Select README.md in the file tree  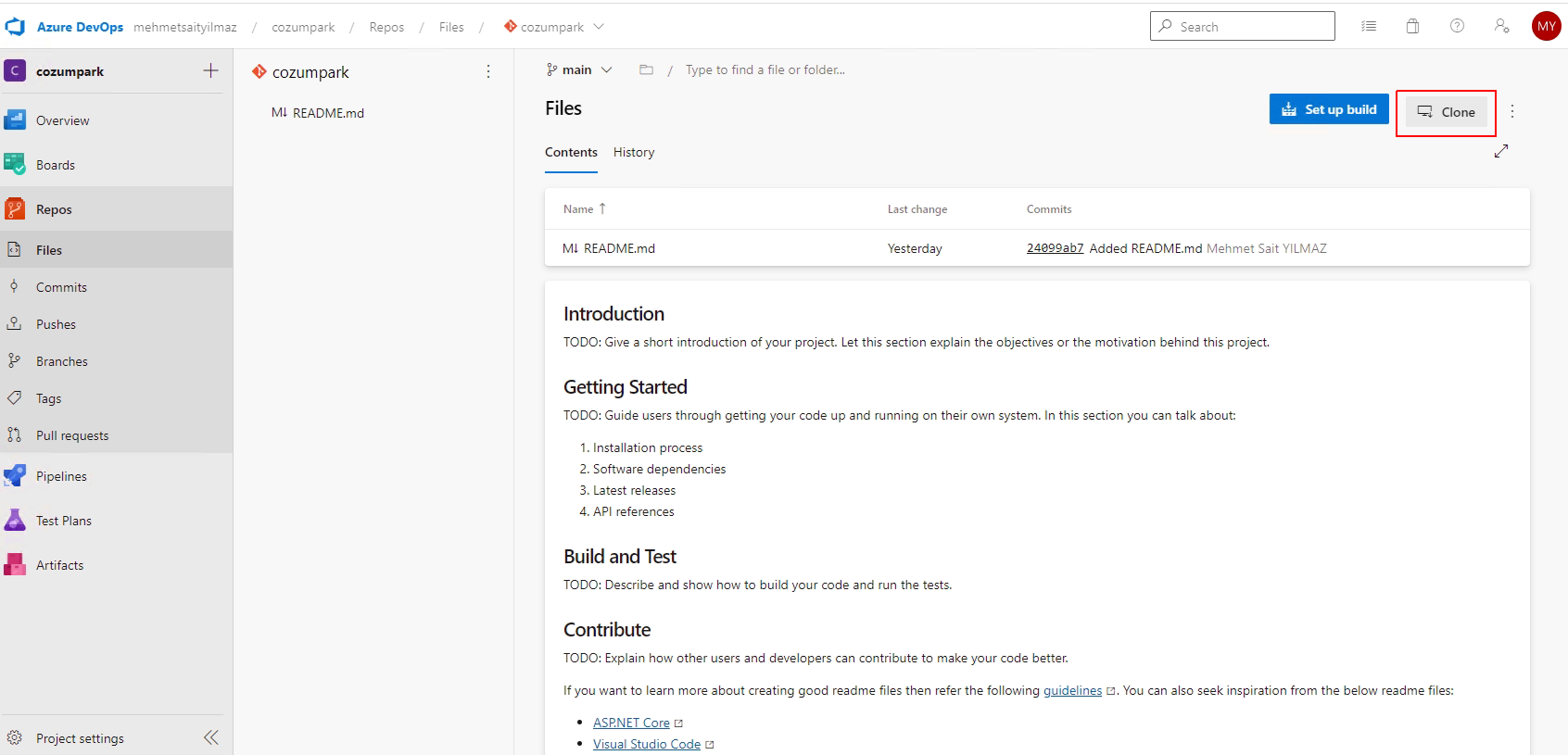tap(318, 113)
